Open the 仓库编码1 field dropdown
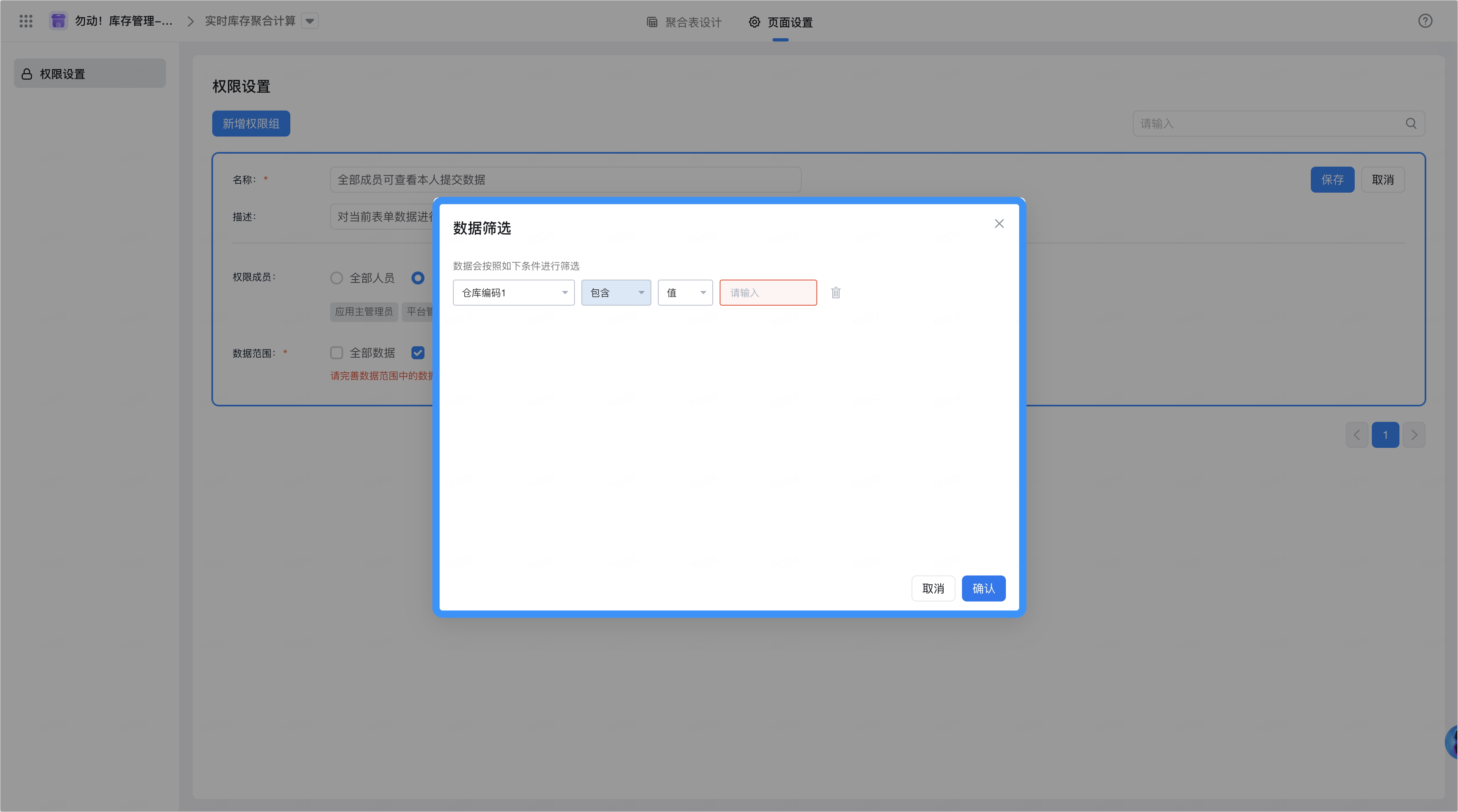This screenshot has width=1458, height=812. pyautogui.click(x=514, y=293)
